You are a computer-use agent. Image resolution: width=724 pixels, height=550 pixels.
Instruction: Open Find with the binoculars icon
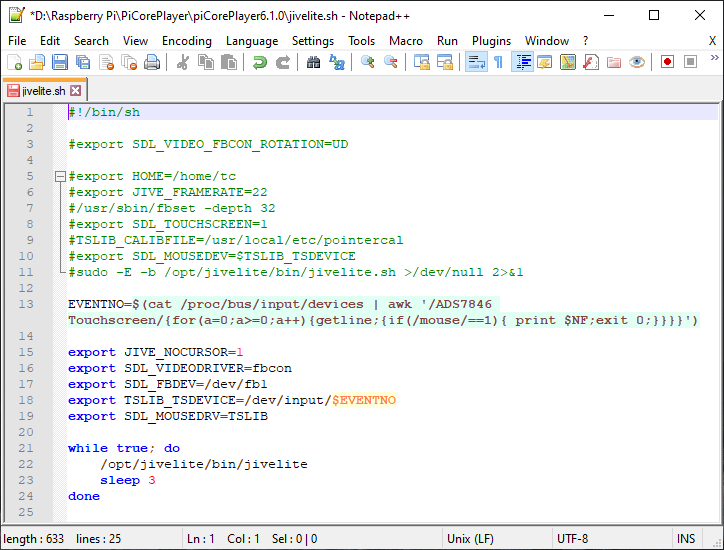tap(314, 62)
